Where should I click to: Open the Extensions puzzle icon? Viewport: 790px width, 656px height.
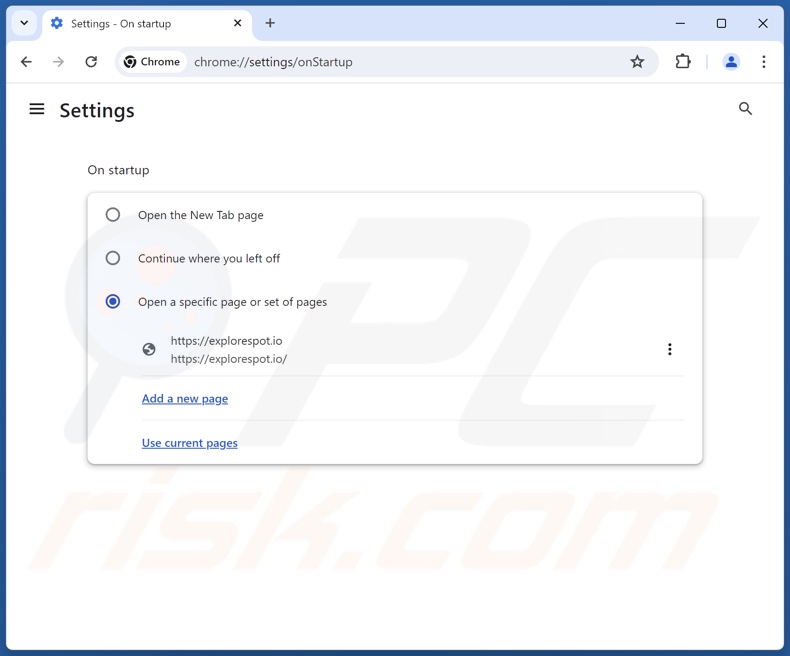click(x=683, y=61)
